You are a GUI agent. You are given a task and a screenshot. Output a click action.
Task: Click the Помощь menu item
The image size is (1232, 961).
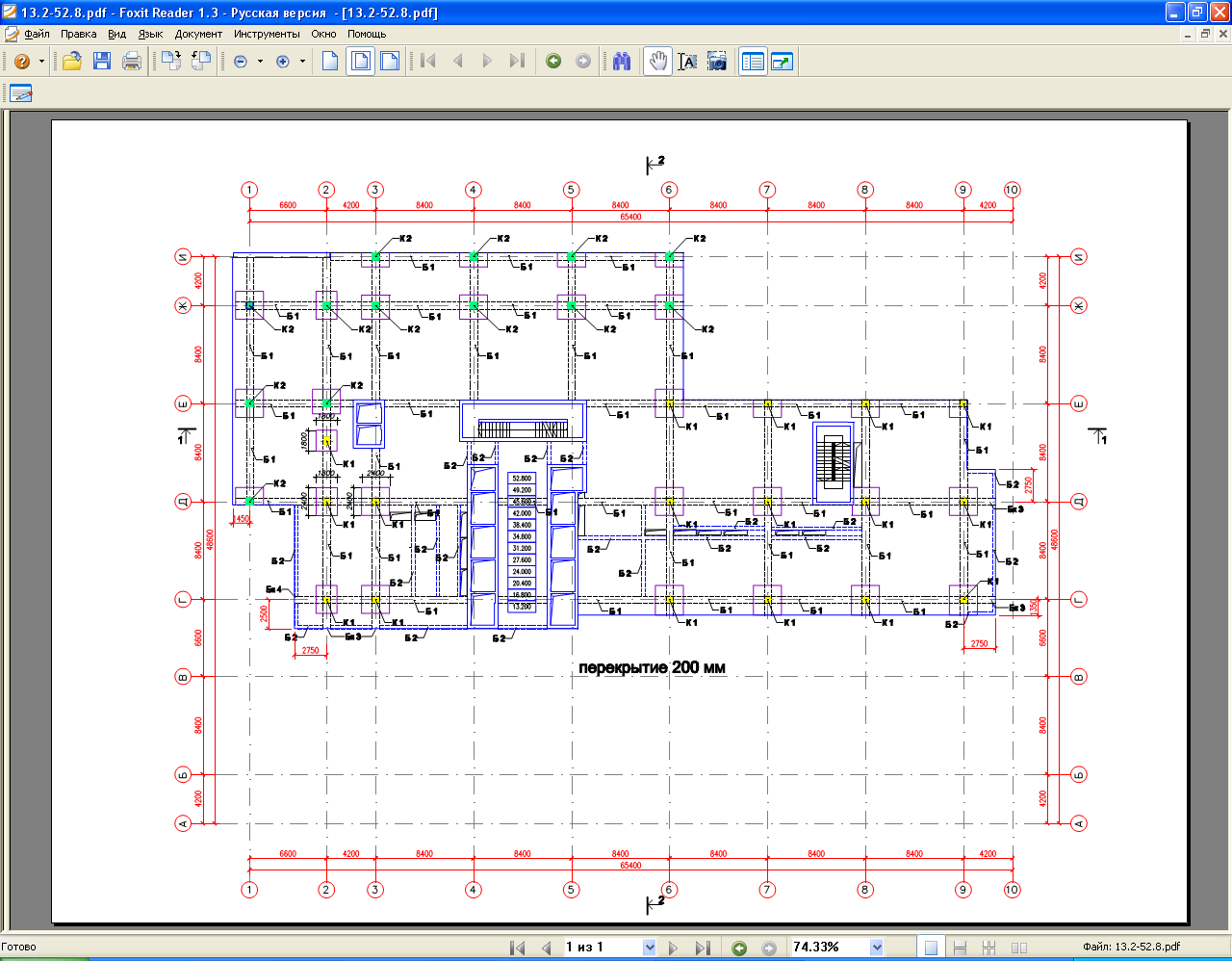(367, 34)
